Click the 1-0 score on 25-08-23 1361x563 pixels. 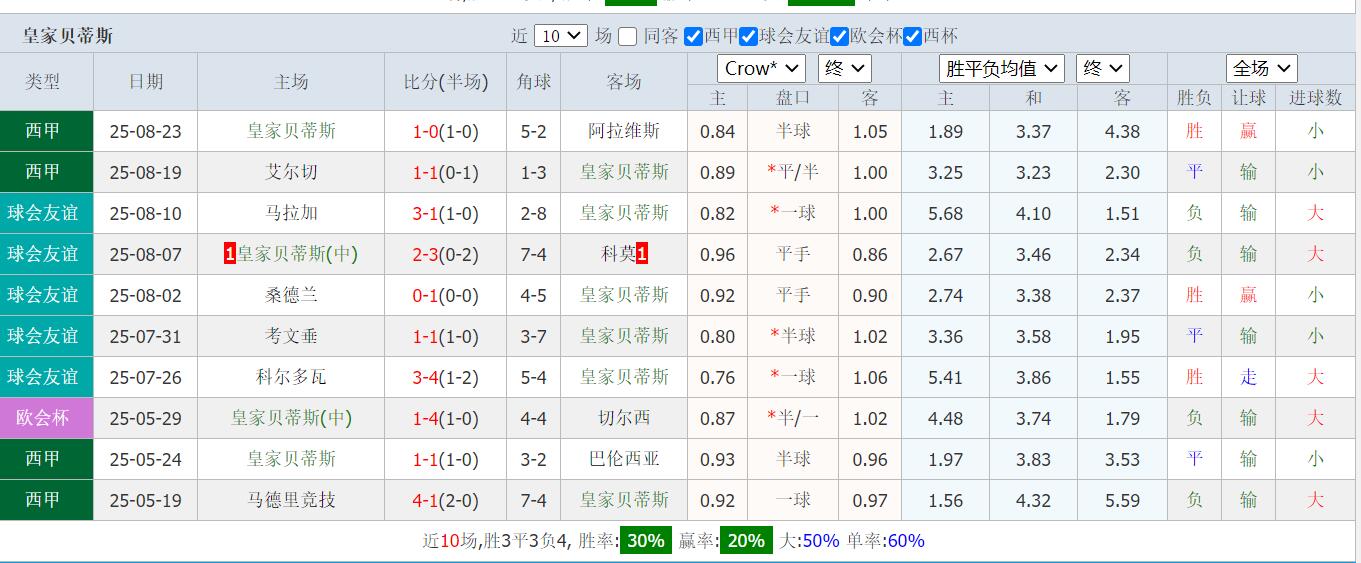click(x=425, y=131)
